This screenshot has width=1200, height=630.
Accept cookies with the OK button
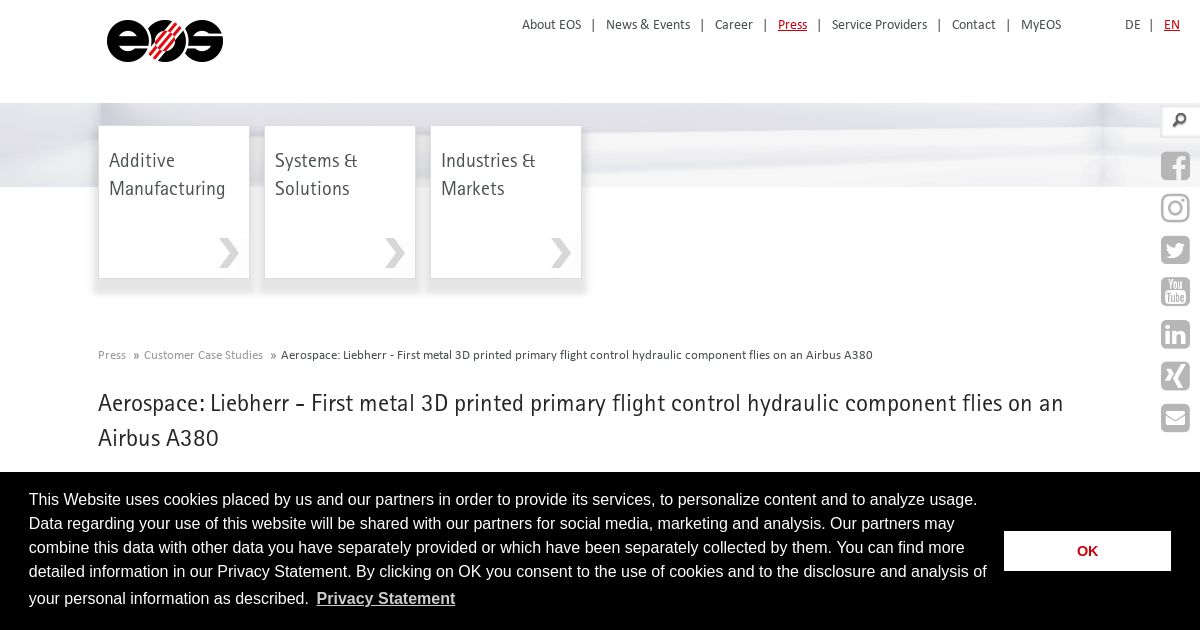click(1087, 551)
